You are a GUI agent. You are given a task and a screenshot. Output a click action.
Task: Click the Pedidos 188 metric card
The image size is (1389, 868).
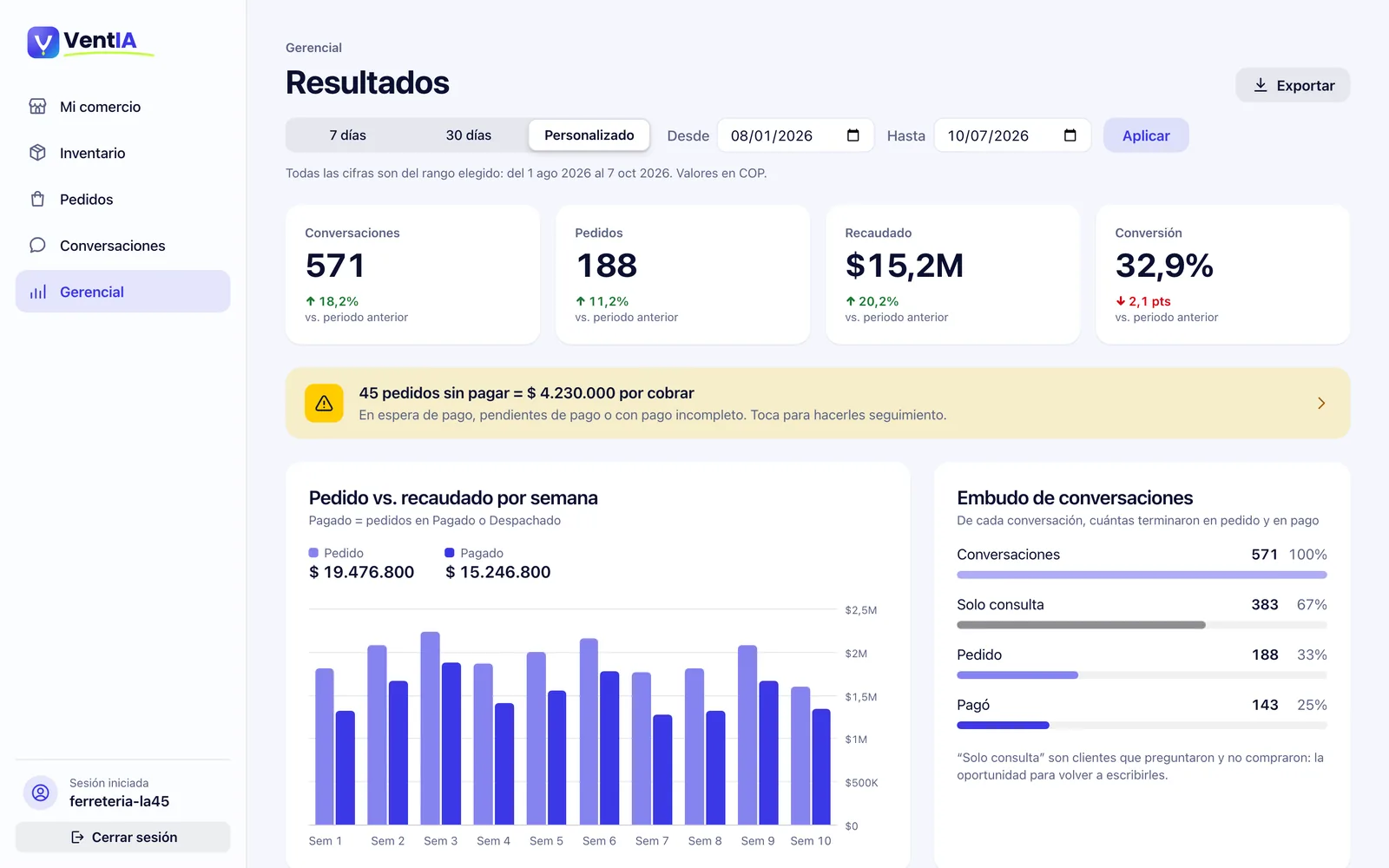click(x=682, y=274)
